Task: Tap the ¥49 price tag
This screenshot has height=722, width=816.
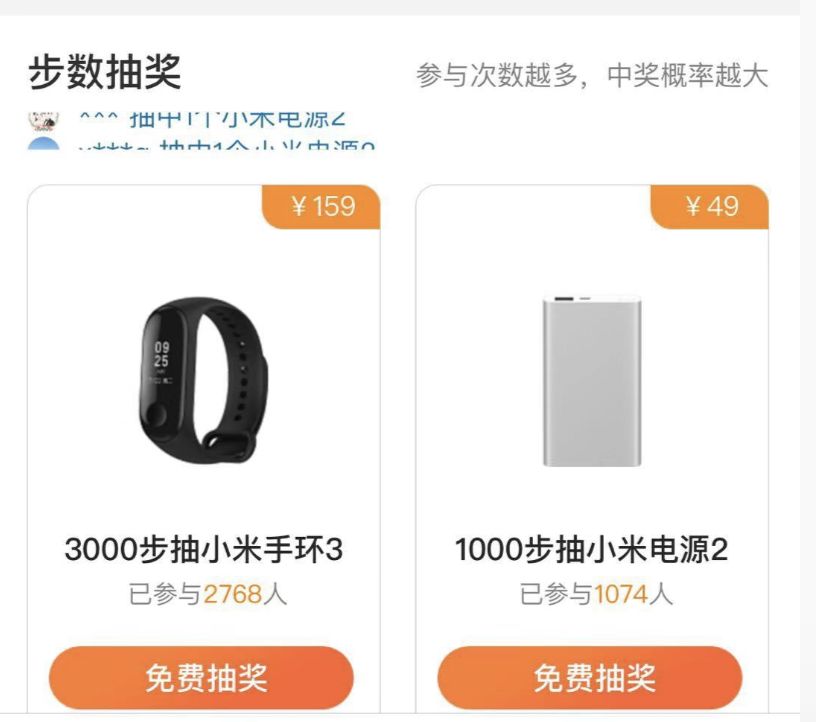Action: pos(710,207)
